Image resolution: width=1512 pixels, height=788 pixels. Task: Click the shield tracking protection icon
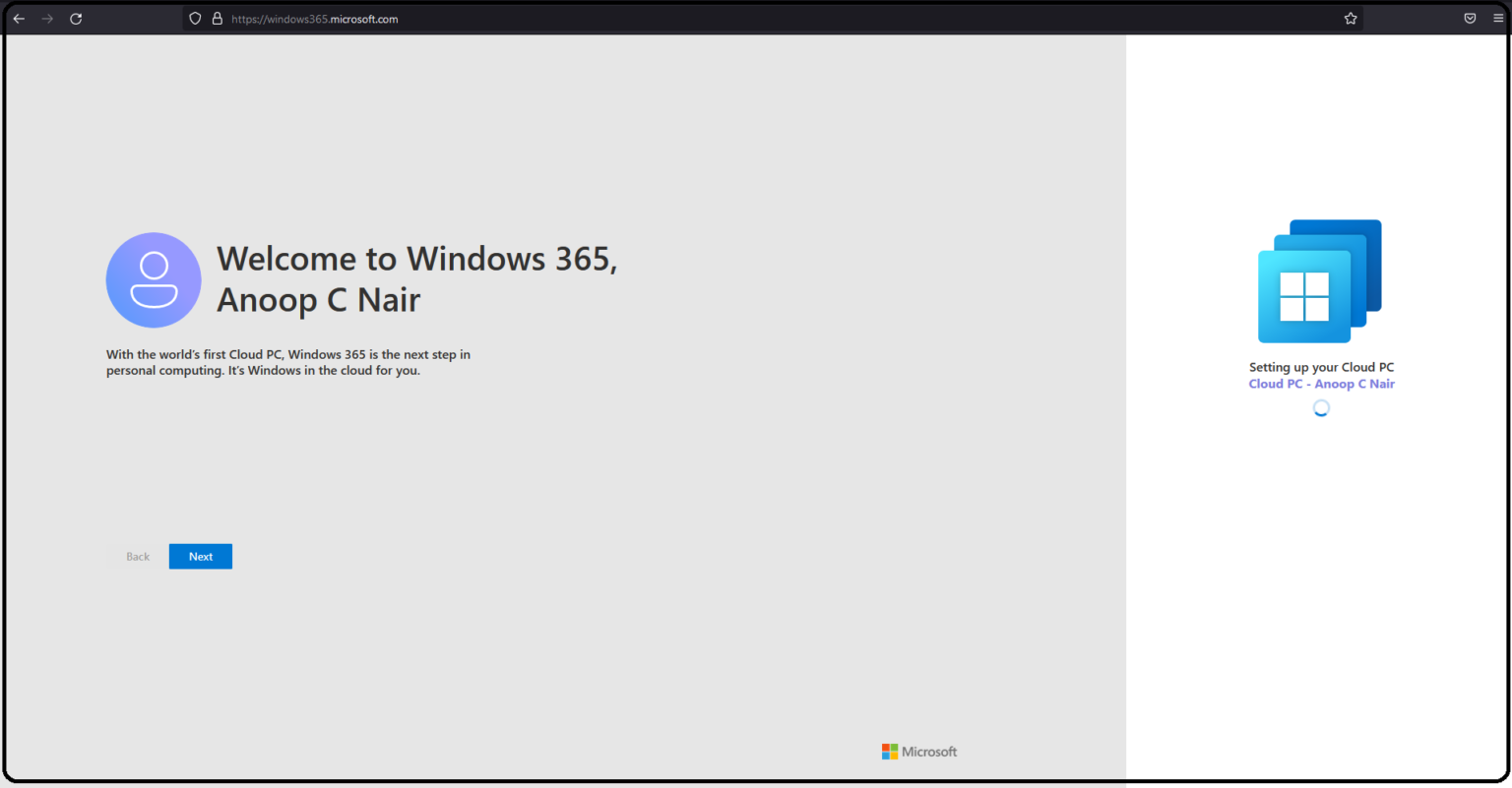(x=195, y=19)
